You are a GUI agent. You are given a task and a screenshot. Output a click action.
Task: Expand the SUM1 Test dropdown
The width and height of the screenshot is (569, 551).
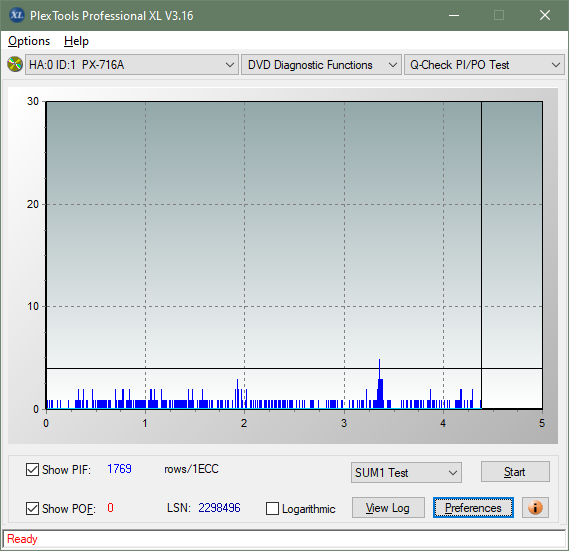coord(406,473)
